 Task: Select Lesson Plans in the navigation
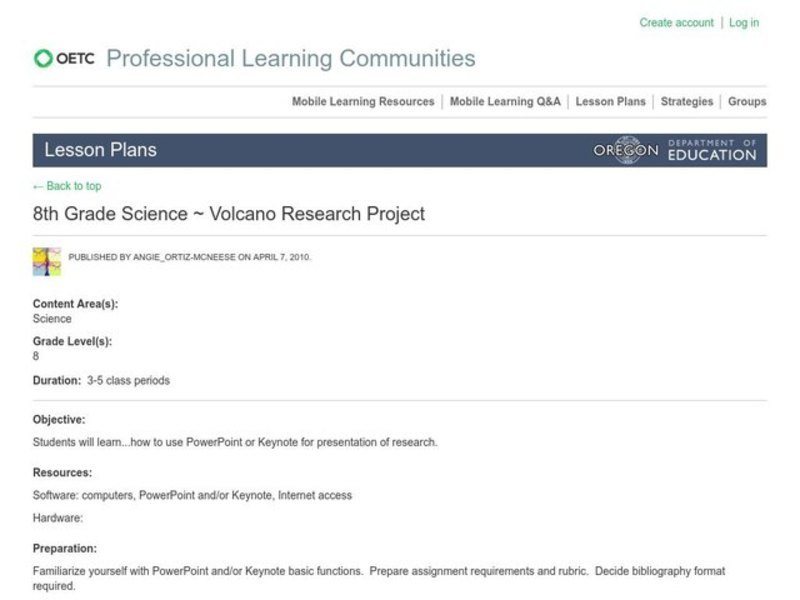(611, 101)
